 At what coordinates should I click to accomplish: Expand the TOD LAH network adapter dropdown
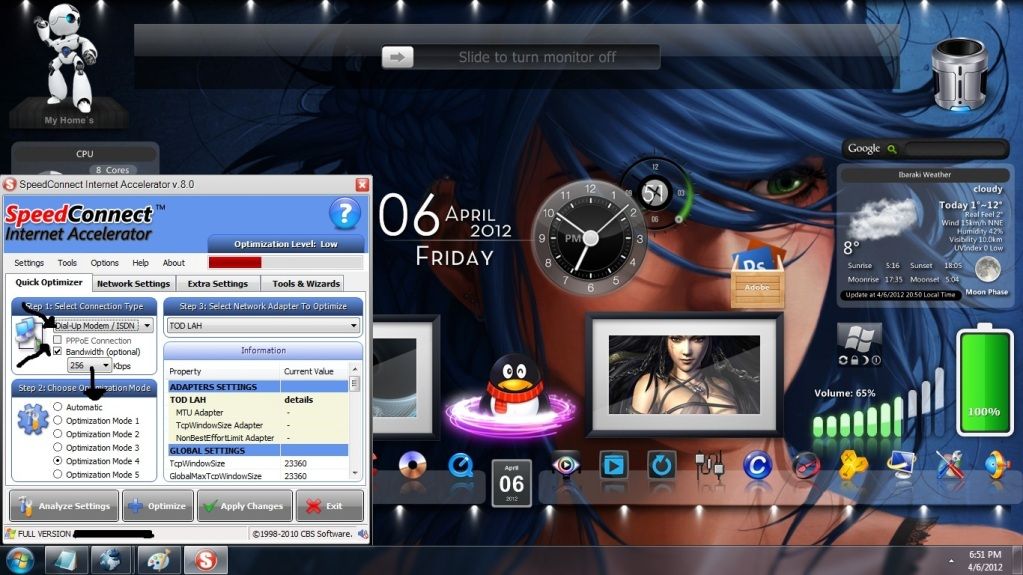(x=263, y=325)
